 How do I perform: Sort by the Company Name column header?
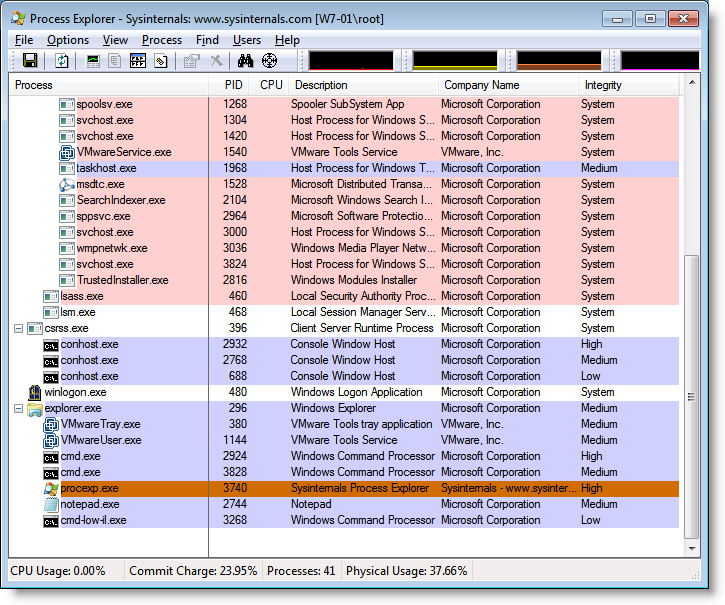point(480,85)
